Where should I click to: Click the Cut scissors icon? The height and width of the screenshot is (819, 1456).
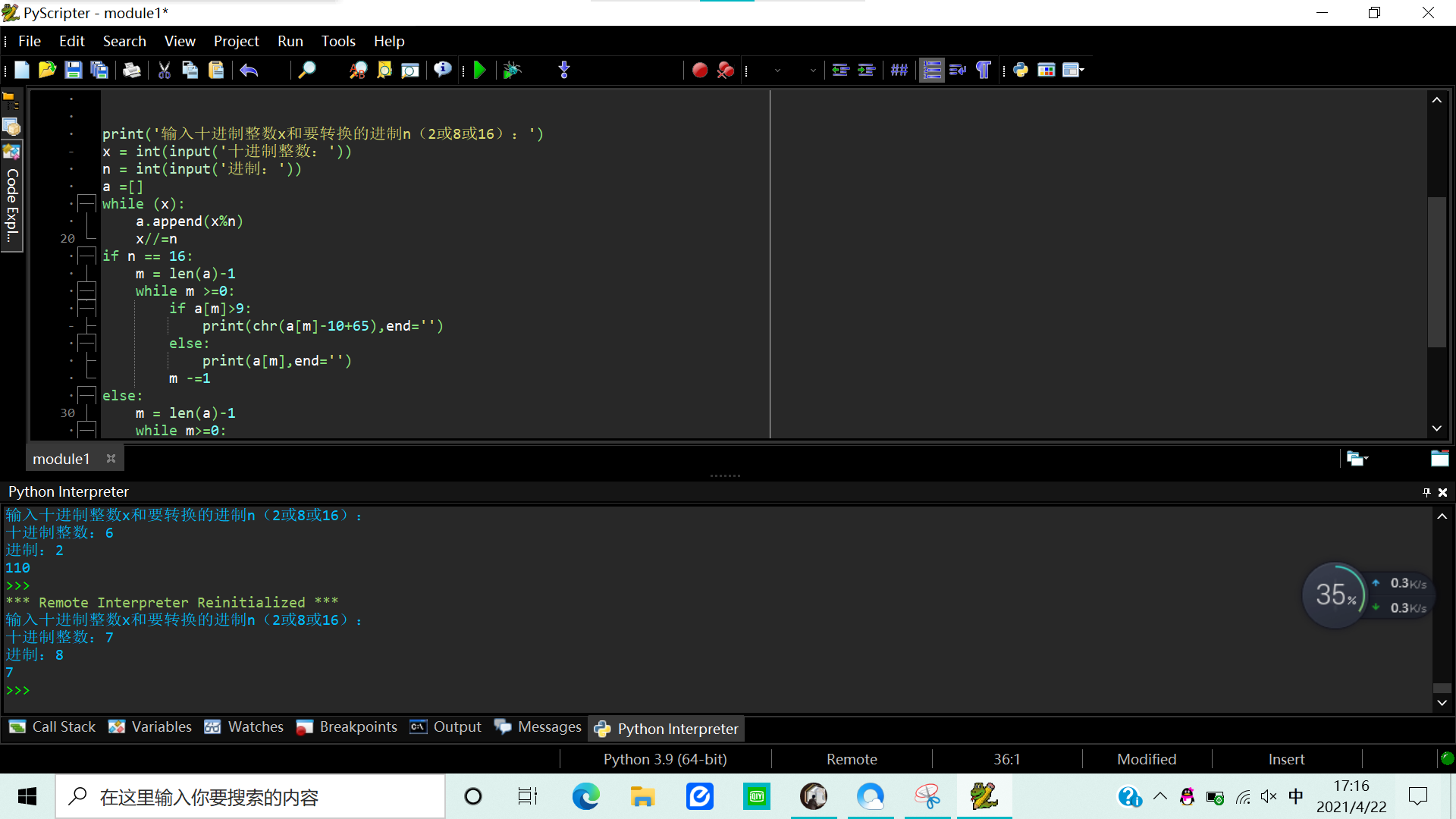click(x=164, y=70)
